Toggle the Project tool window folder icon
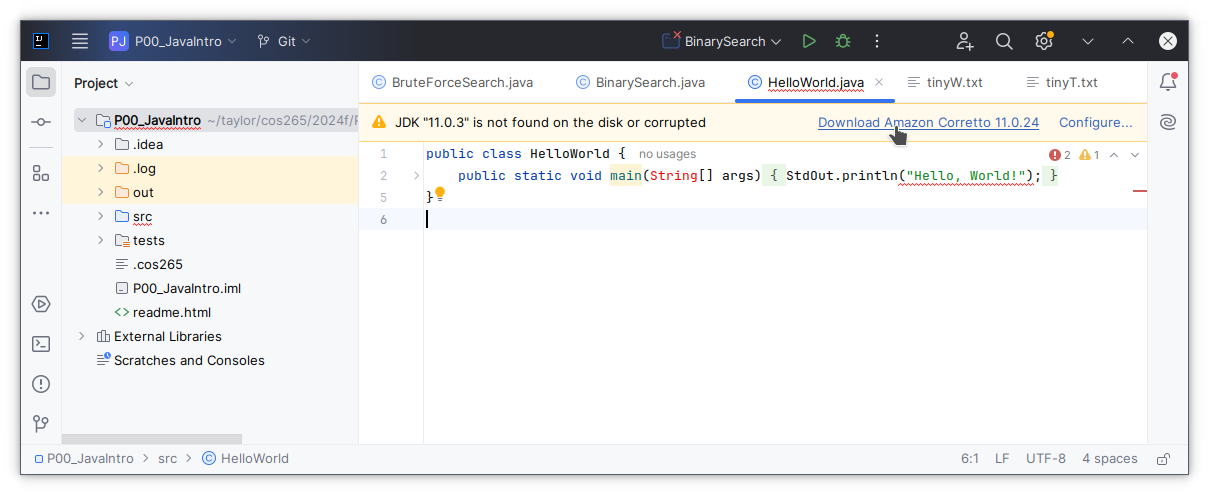1209x495 pixels. pos(41,82)
